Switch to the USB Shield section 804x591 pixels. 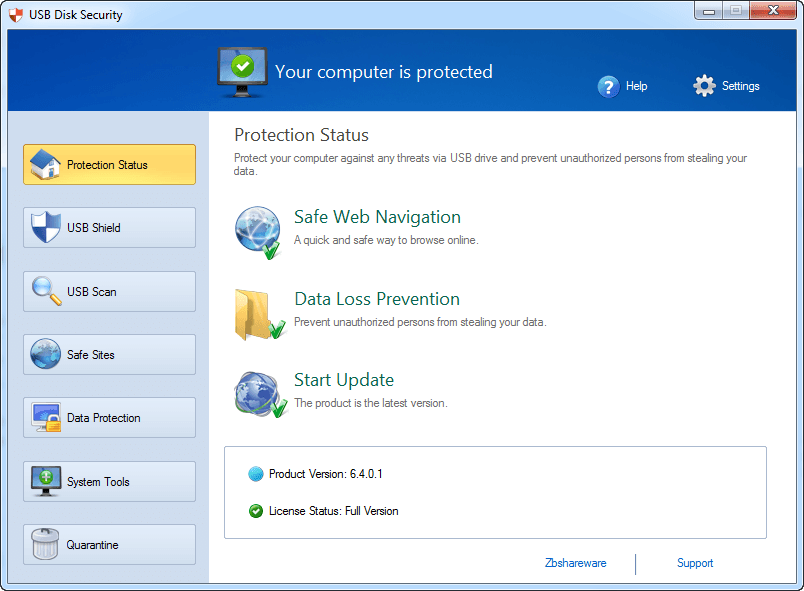click(x=109, y=228)
